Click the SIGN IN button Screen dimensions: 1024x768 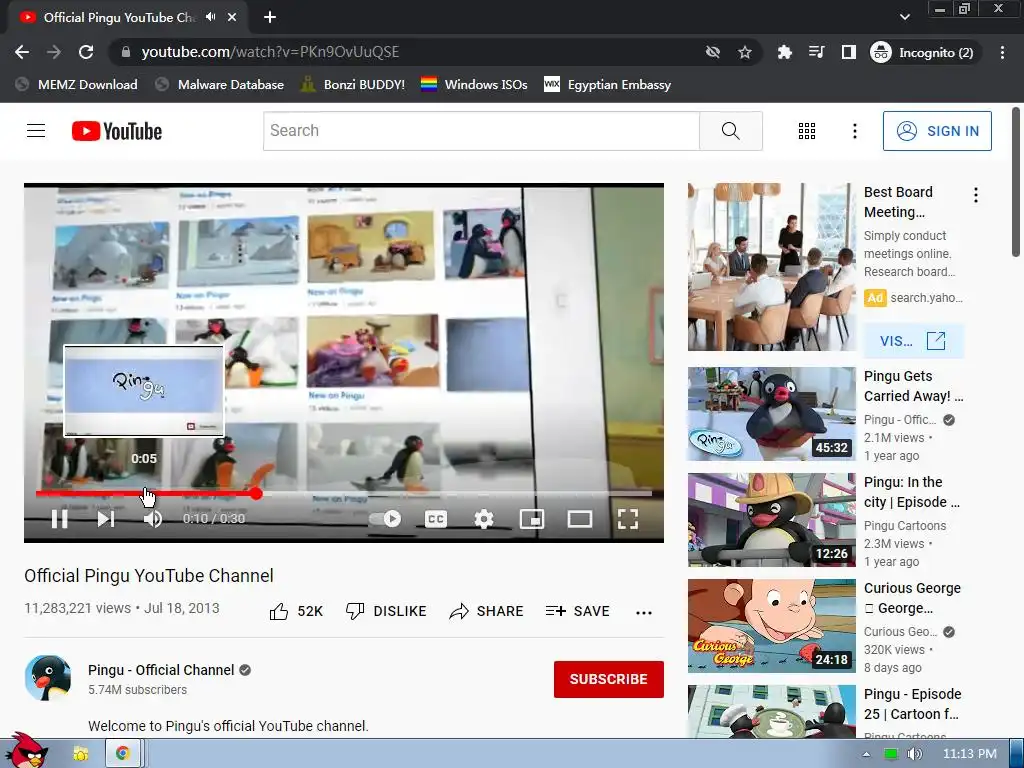click(x=937, y=131)
